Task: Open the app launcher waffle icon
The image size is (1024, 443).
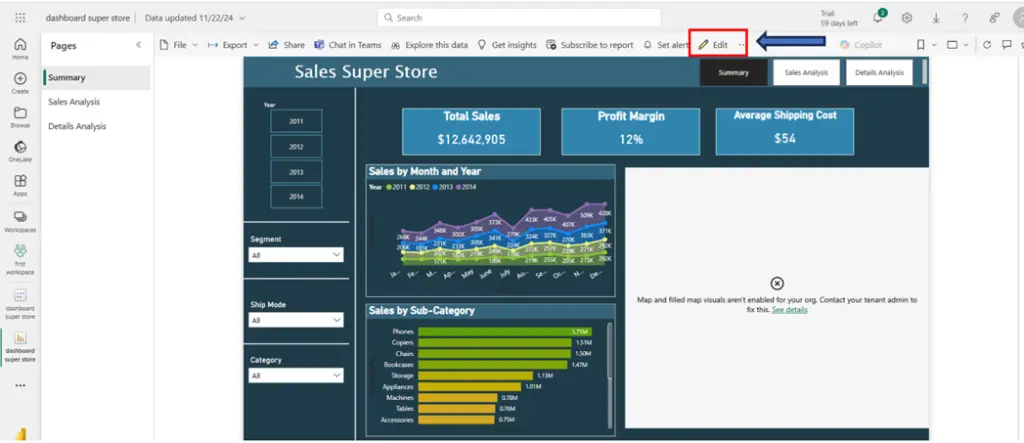Action: pyautogui.click(x=20, y=18)
